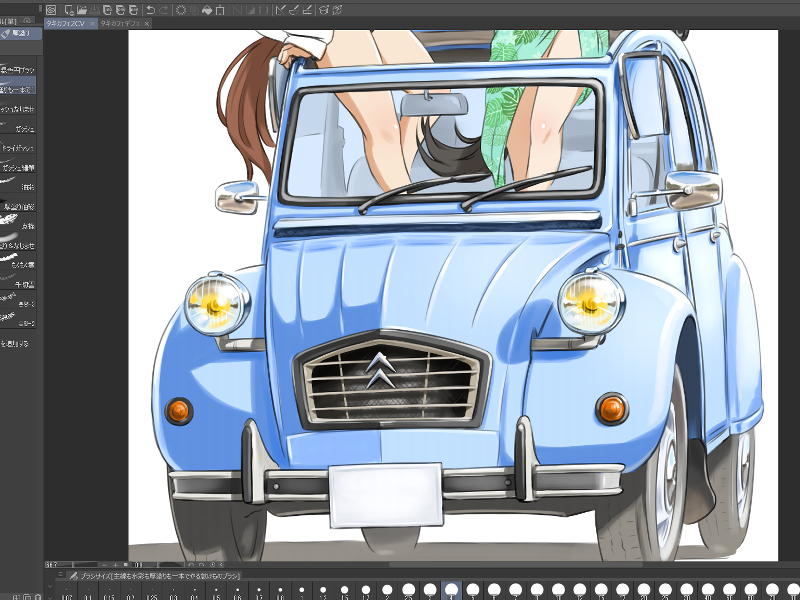800x600 pixels.
Task: Close the タキカフェデフォ tab
Action: coord(147,24)
